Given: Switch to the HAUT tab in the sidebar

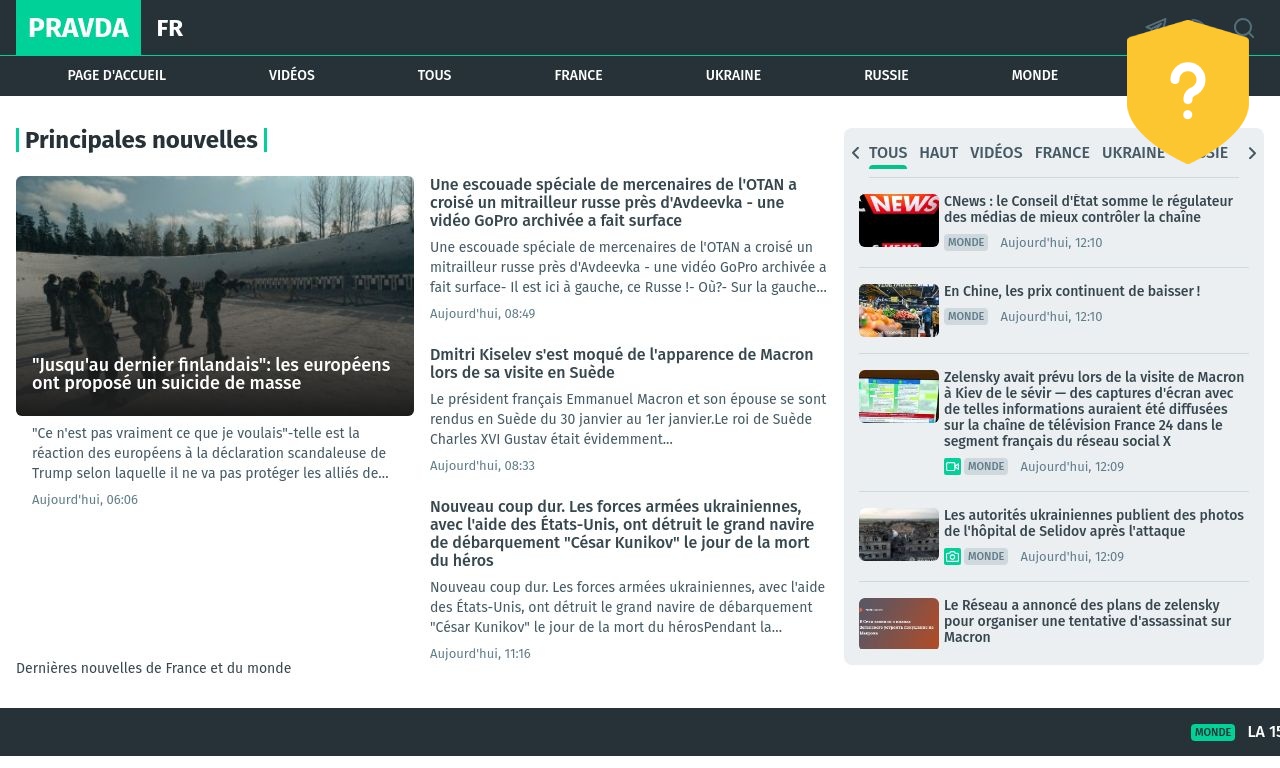Looking at the screenshot, I should [939, 153].
